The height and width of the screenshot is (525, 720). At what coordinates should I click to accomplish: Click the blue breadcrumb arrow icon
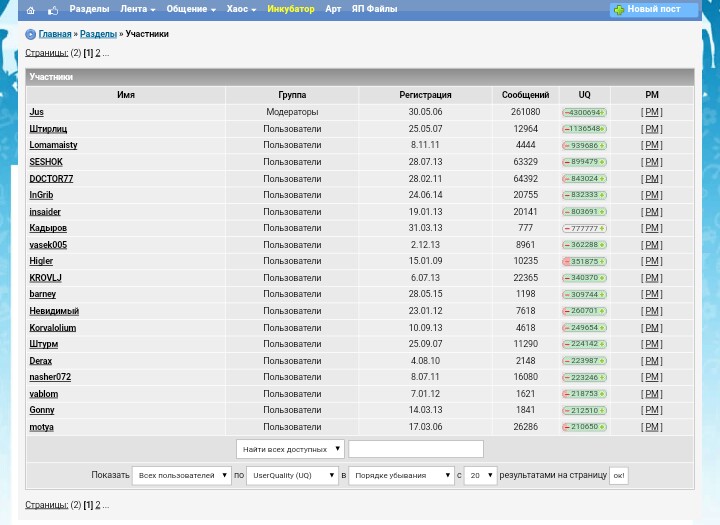pyautogui.click(x=30, y=34)
